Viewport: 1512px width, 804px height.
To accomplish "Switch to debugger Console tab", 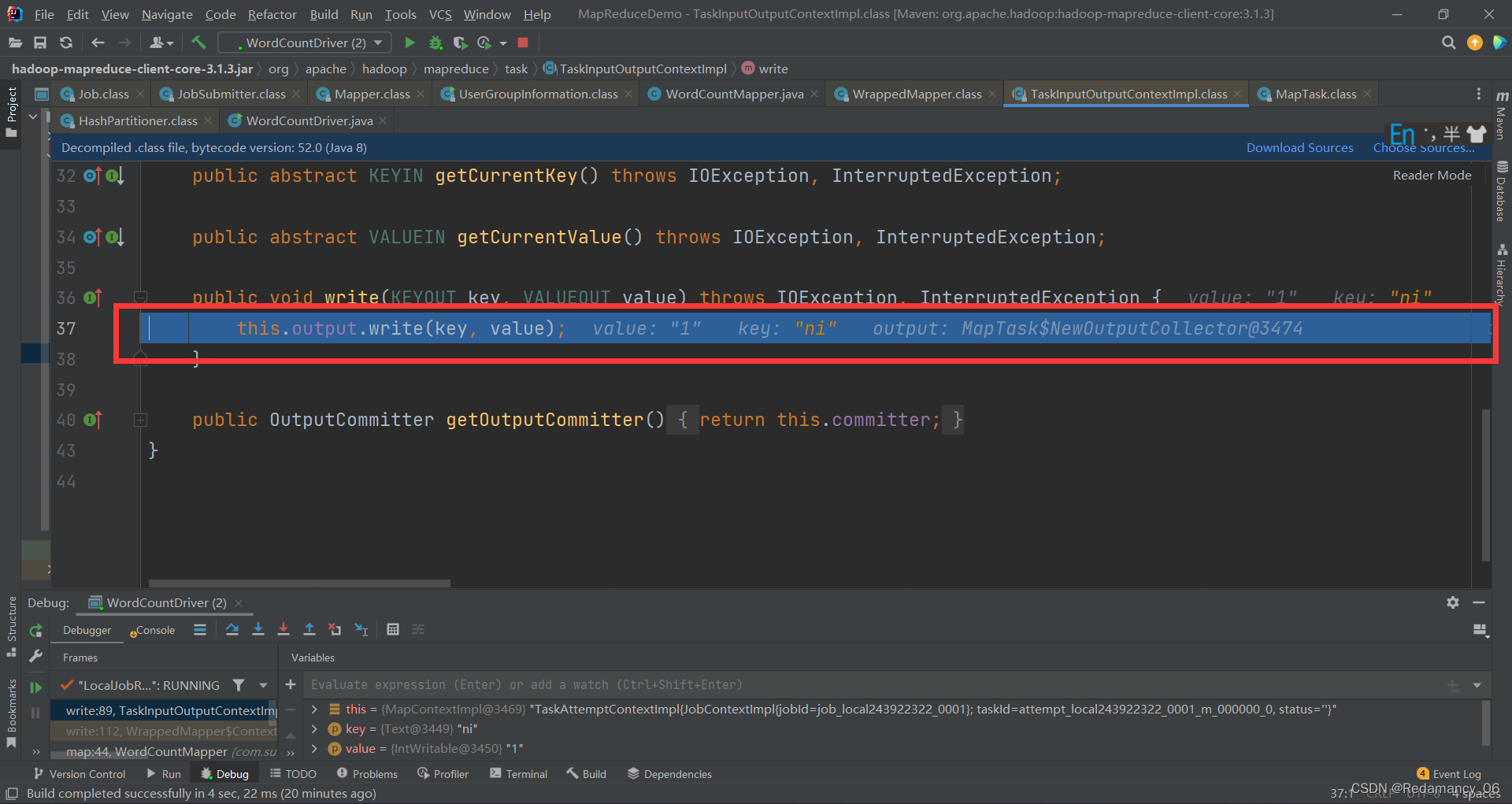I will pos(155,631).
